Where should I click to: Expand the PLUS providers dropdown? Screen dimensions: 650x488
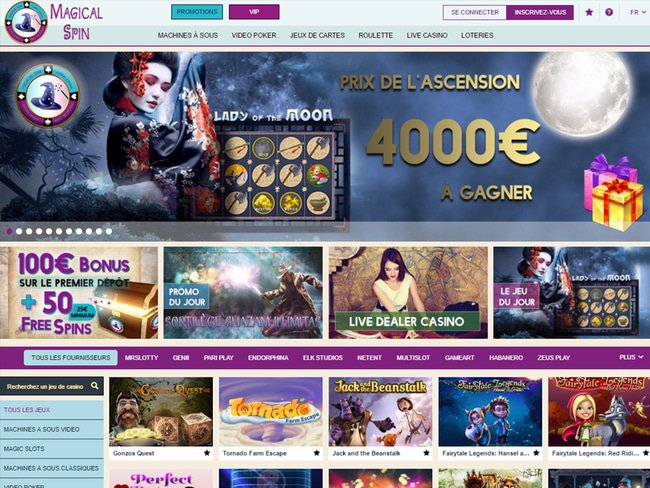coord(631,357)
